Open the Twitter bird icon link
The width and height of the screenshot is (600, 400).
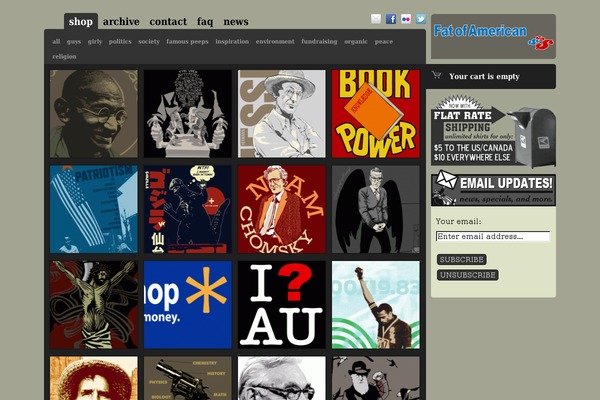pyautogui.click(x=421, y=19)
